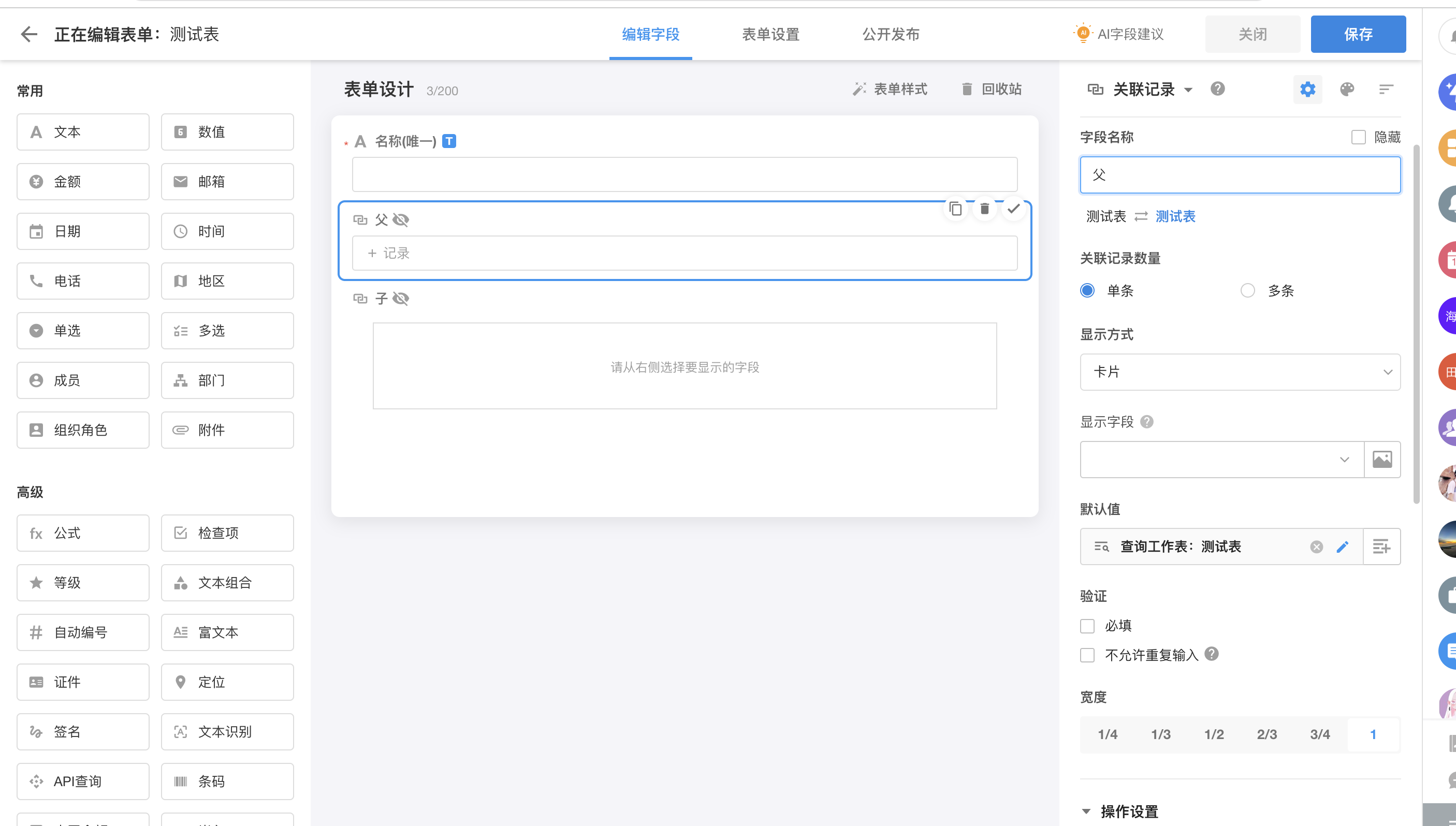Click the pencil edit icon for default value

coord(1343,547)
